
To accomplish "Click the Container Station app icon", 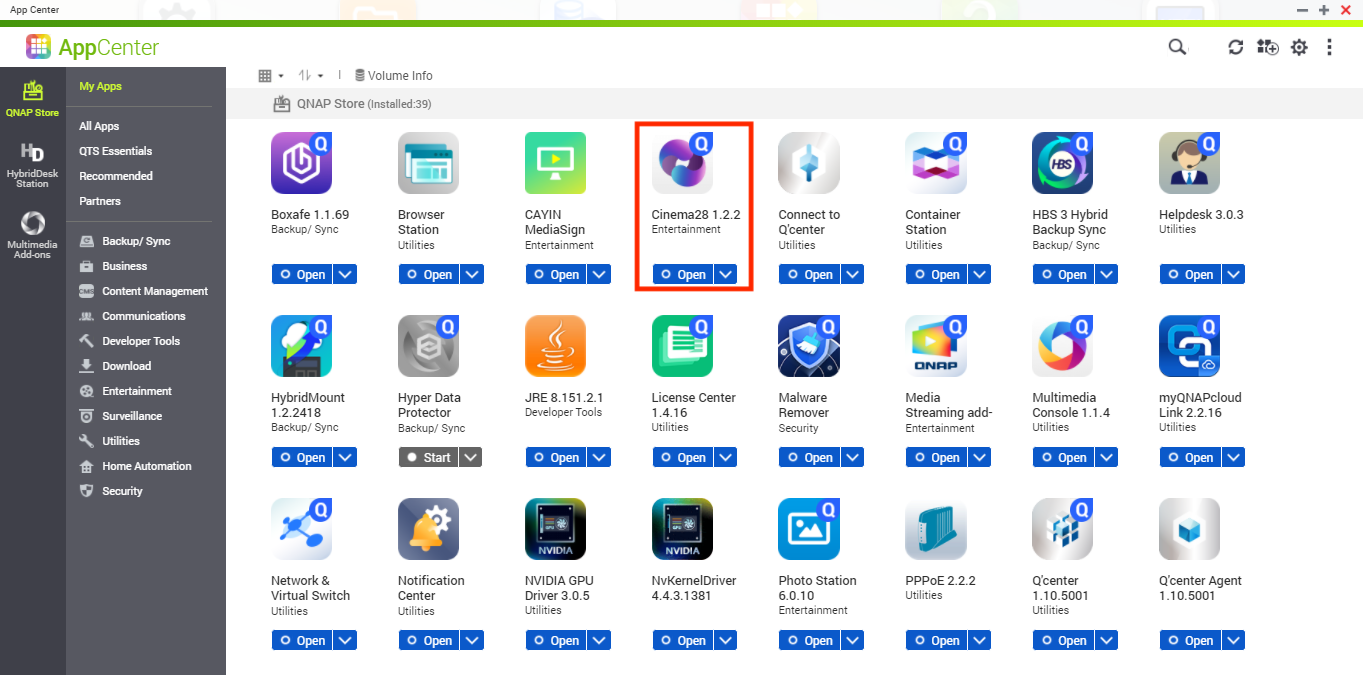I will pyautogui.click(x=935, y=163).
